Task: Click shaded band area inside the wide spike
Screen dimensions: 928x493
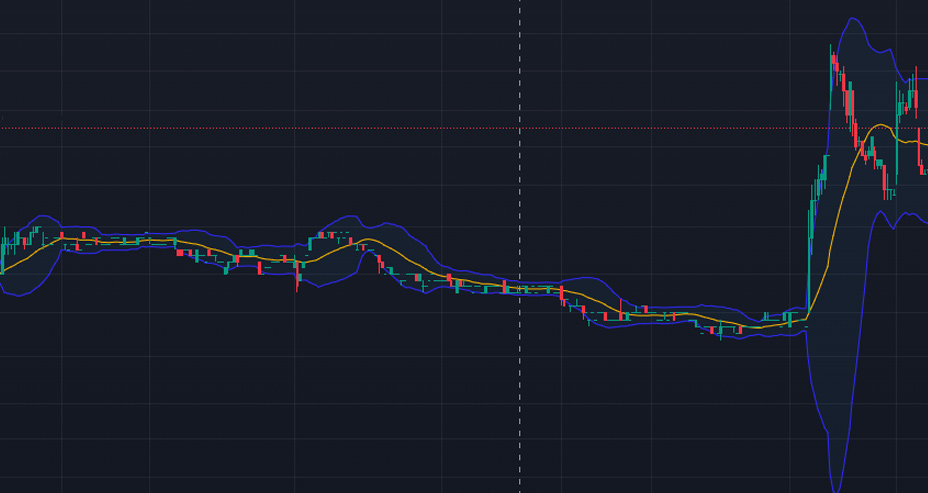Action: pos(840,300)
